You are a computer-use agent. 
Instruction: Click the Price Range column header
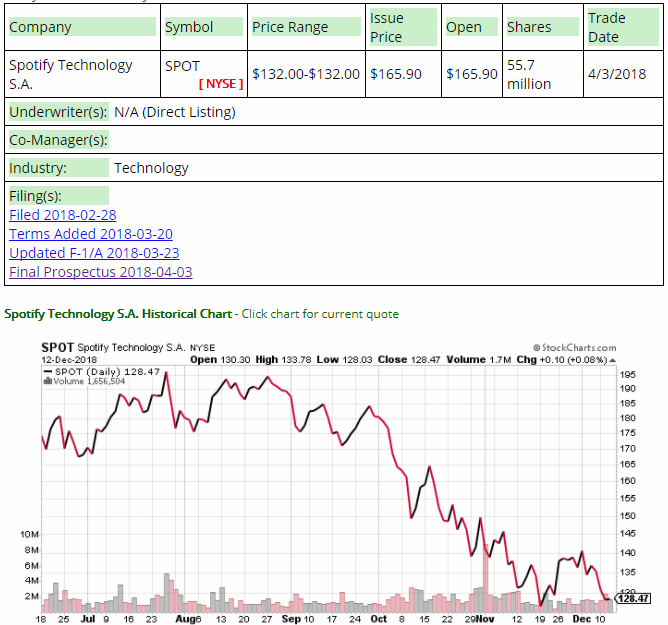[306, 27]
